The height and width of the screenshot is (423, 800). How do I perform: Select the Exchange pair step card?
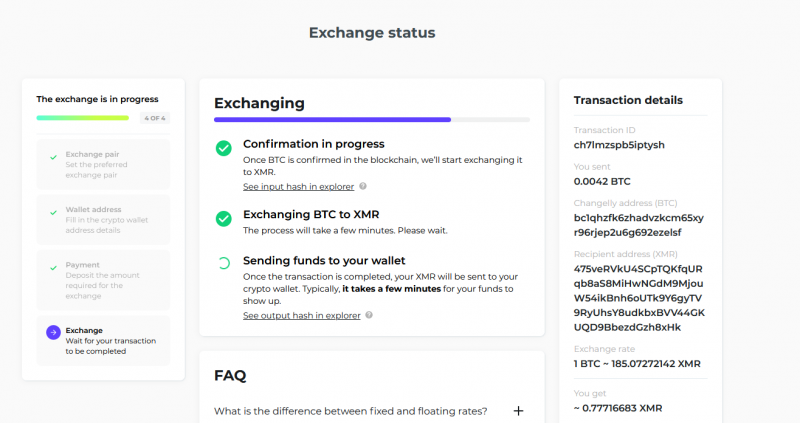pos(103,163)
